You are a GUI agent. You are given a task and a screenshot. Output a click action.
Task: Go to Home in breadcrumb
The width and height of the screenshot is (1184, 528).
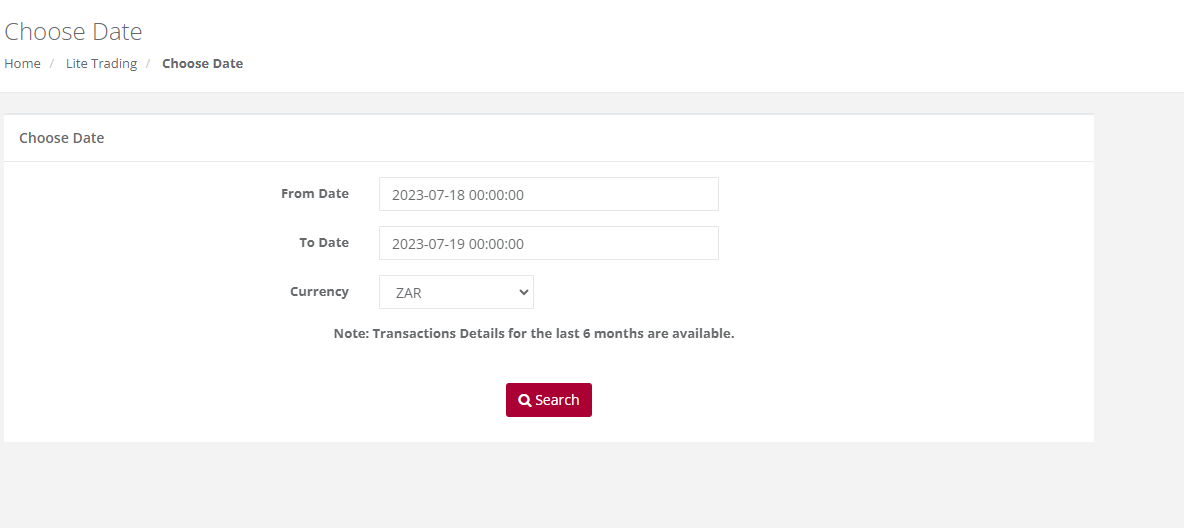coord(23,63)
